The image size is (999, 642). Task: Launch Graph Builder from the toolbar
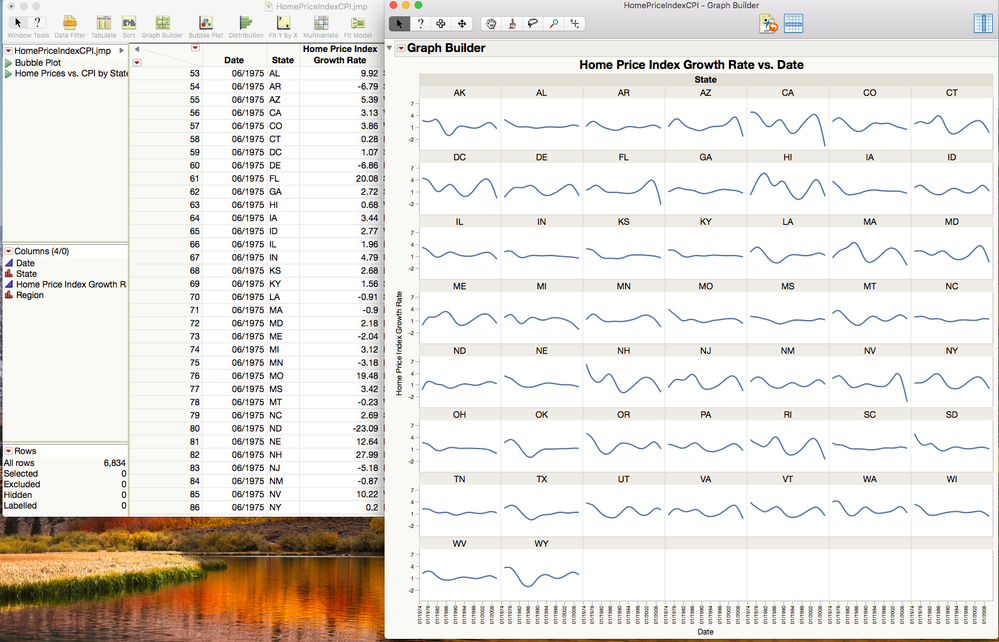pos(162,22)
